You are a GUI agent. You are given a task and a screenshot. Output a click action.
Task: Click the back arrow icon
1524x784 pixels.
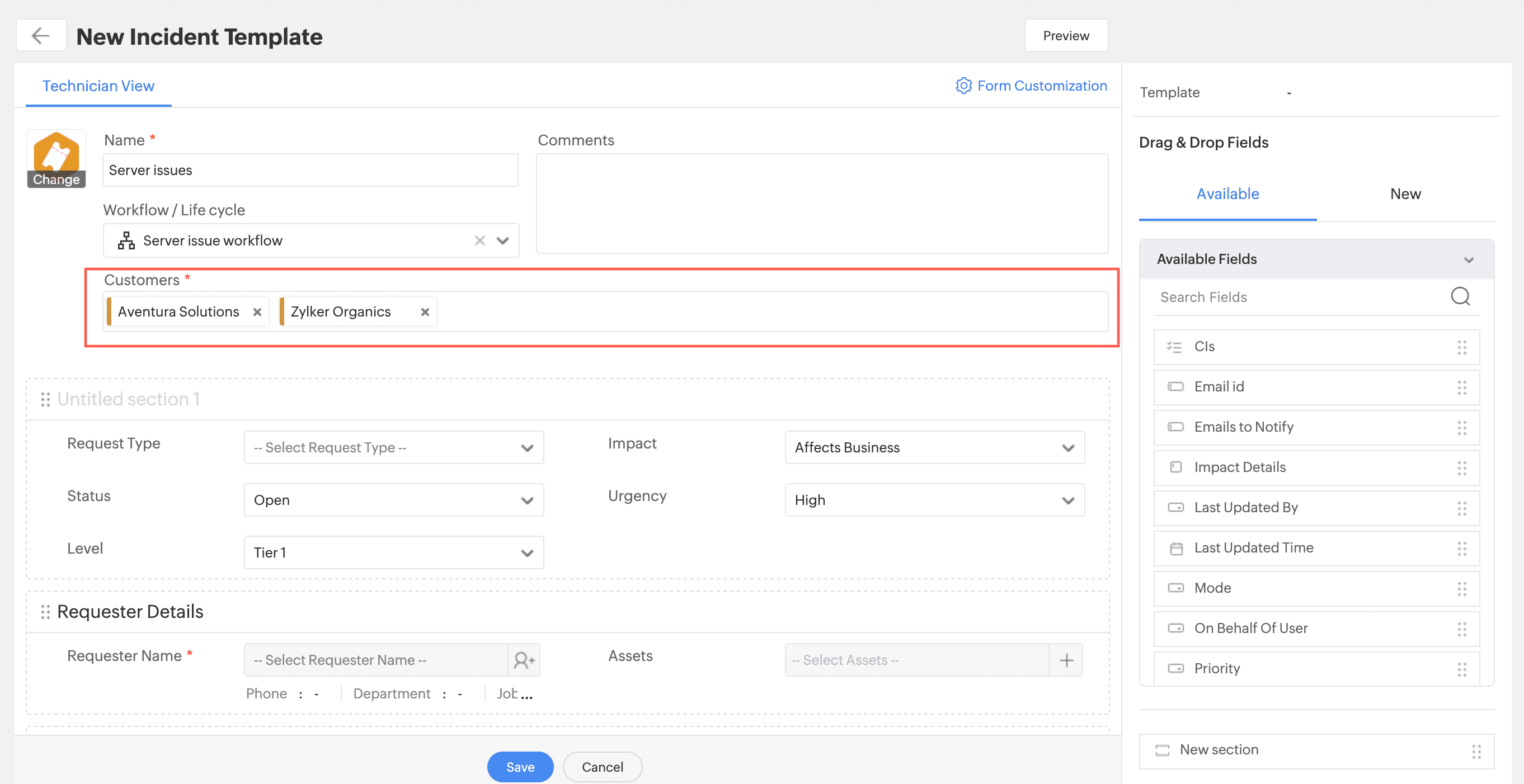pos(40,36)
